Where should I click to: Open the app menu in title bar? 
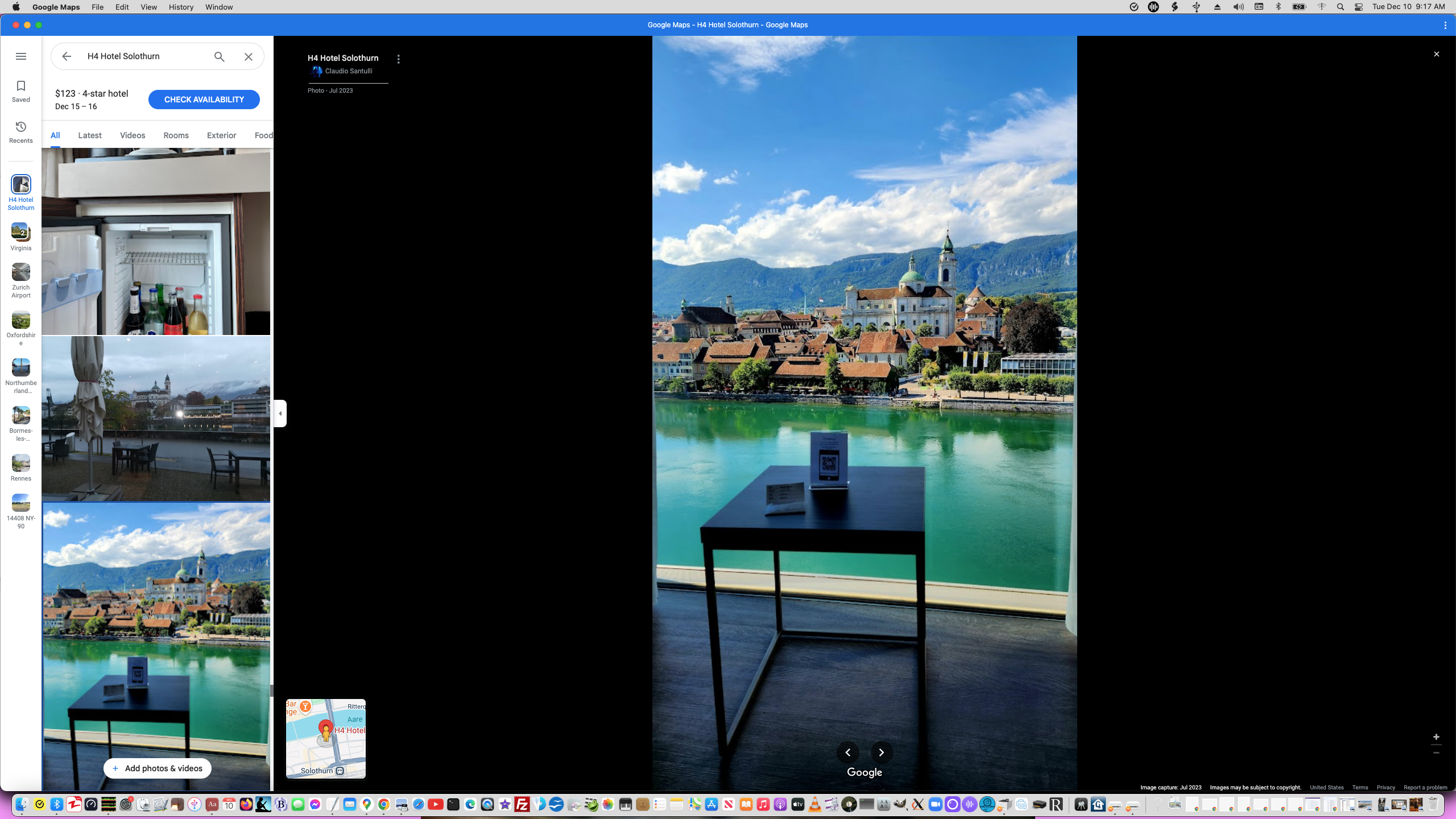1445,25
